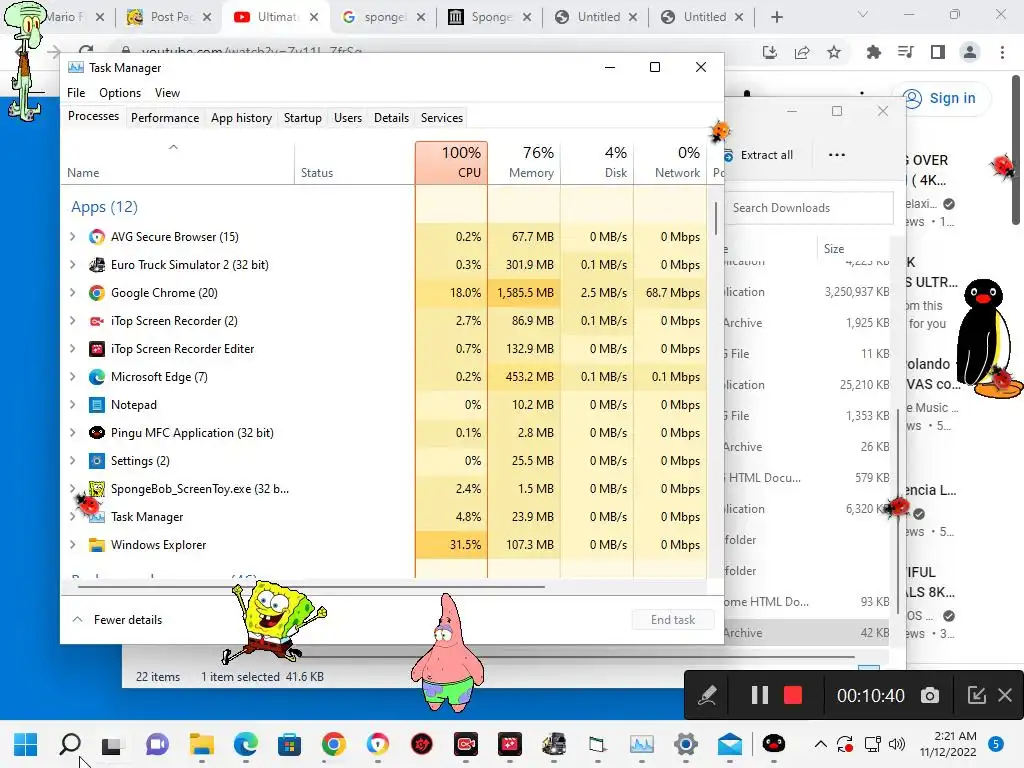Select the Microsoft Edge icon in process list
Image resolution: width=1024 pixels, height=768 pixels.
[97, 377]
